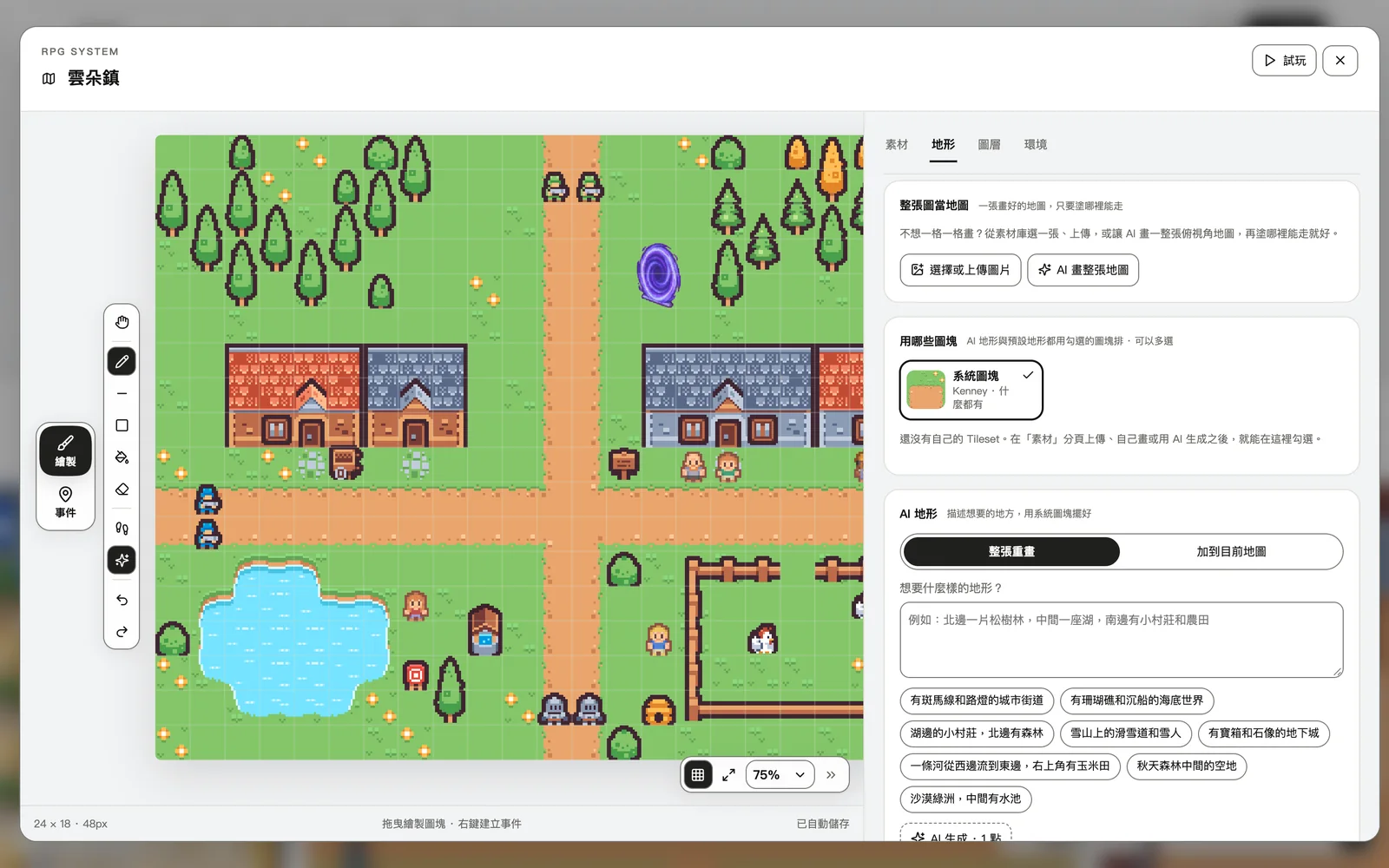Image resolution: width=1389 pixels, height=868 pixels.
Task: Click the map icon beside 雲朵鎮
Action: point(49,78)
